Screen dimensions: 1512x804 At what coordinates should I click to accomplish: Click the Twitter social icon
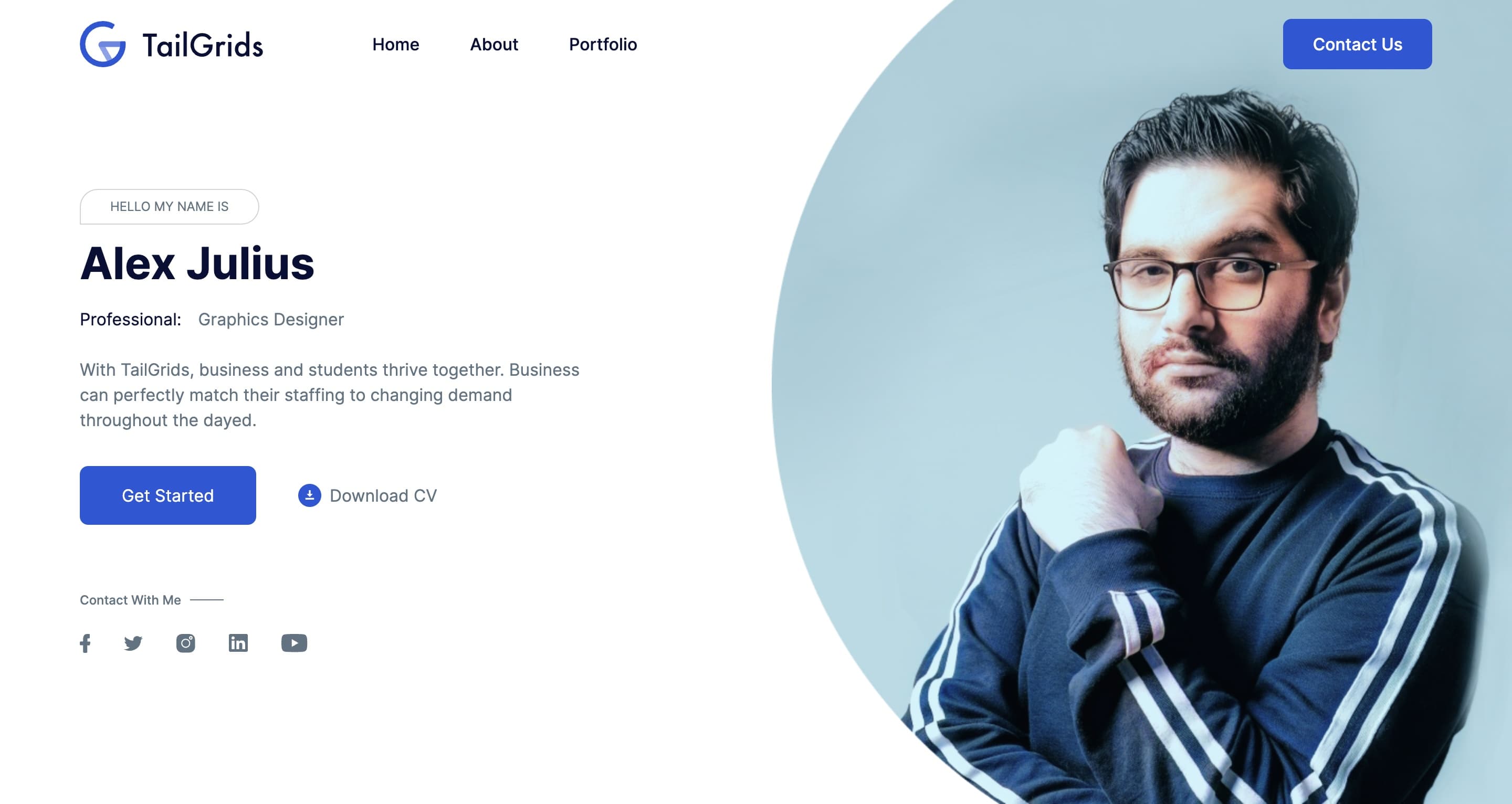click(133, 643)
